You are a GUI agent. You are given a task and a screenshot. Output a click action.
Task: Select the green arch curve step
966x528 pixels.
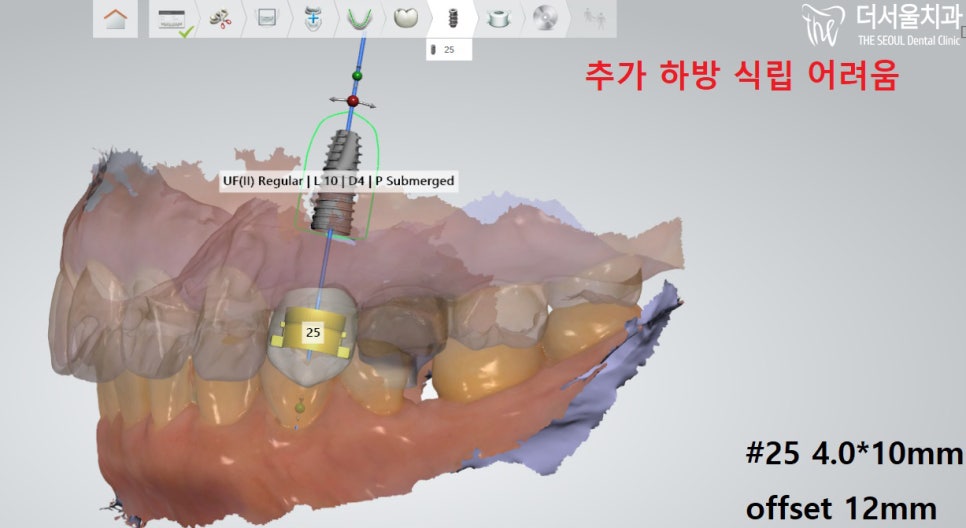(358, 18)
